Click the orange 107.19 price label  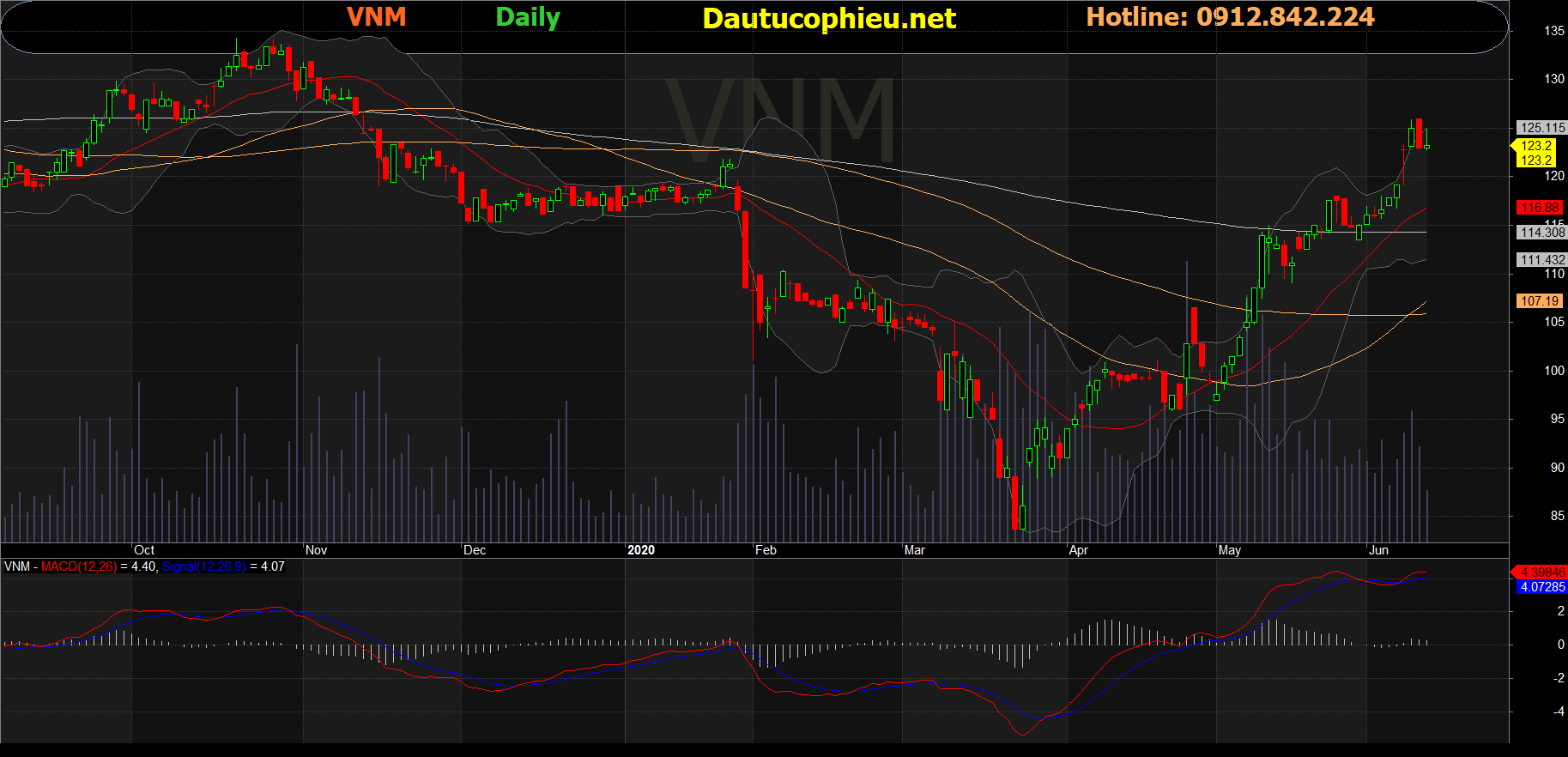pos(1540,301)
